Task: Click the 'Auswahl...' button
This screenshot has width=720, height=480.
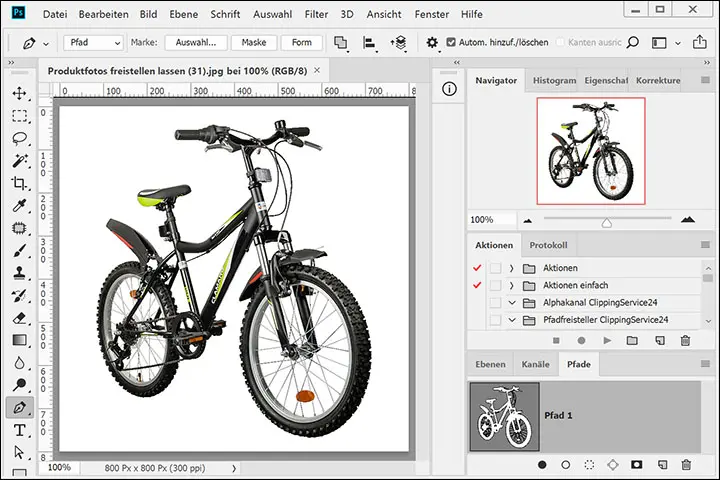Action: (x=196, y=43)
